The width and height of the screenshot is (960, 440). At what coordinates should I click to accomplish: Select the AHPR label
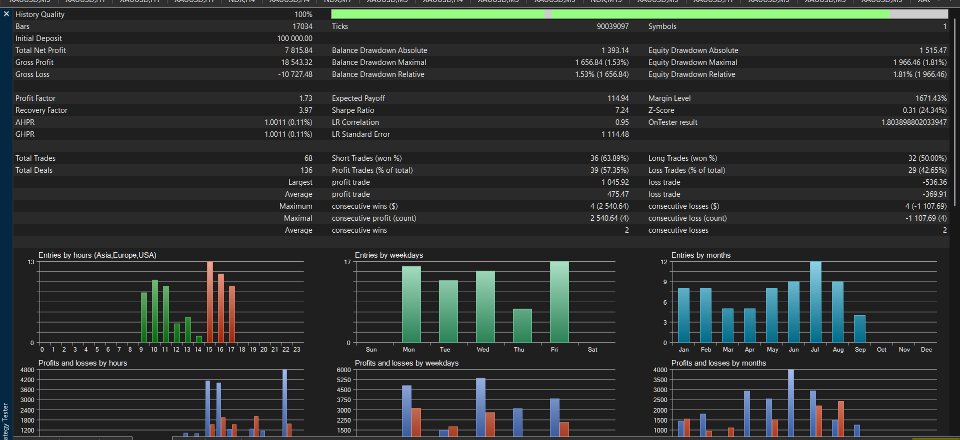(23, 122)
